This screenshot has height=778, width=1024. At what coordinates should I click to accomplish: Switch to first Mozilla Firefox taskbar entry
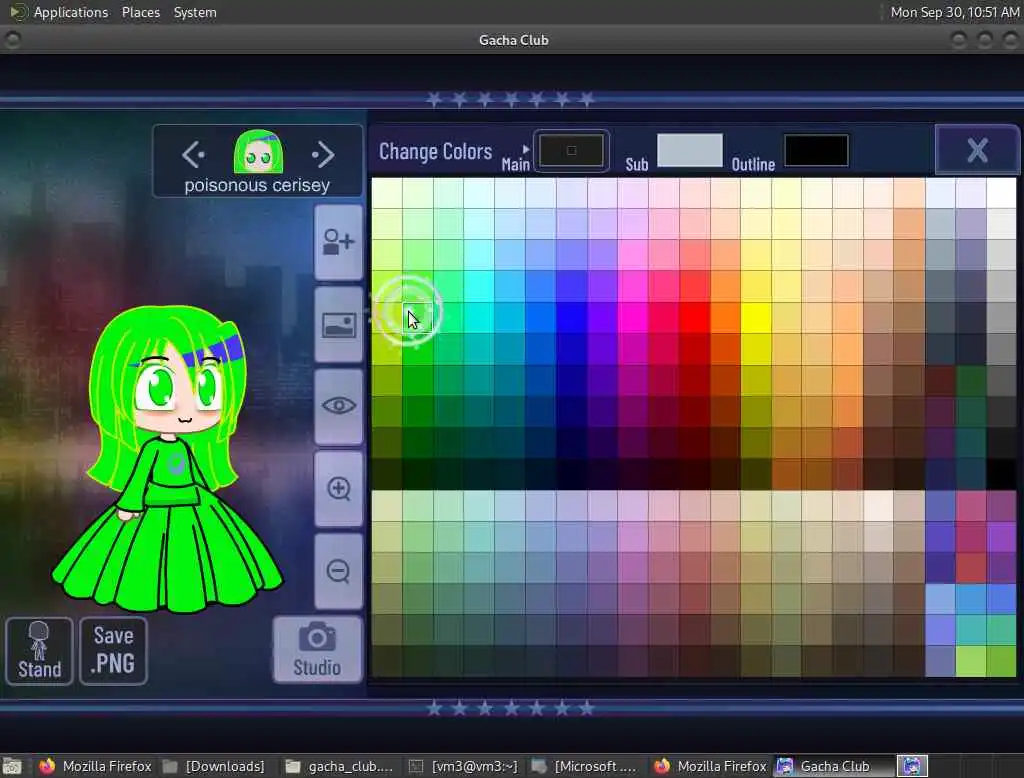[x=95, y=766]
